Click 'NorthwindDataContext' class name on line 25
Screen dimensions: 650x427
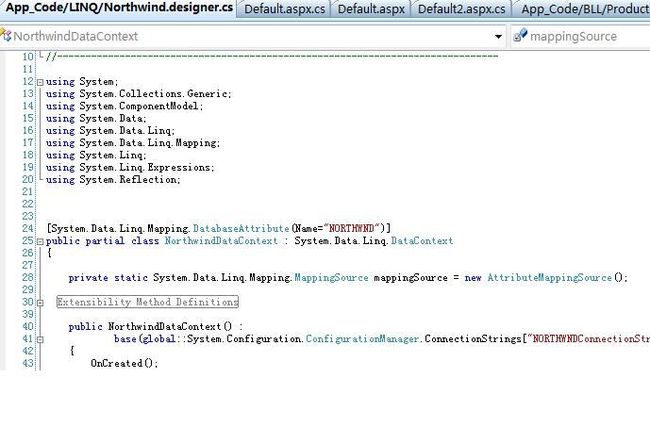[x=221, y=241]
